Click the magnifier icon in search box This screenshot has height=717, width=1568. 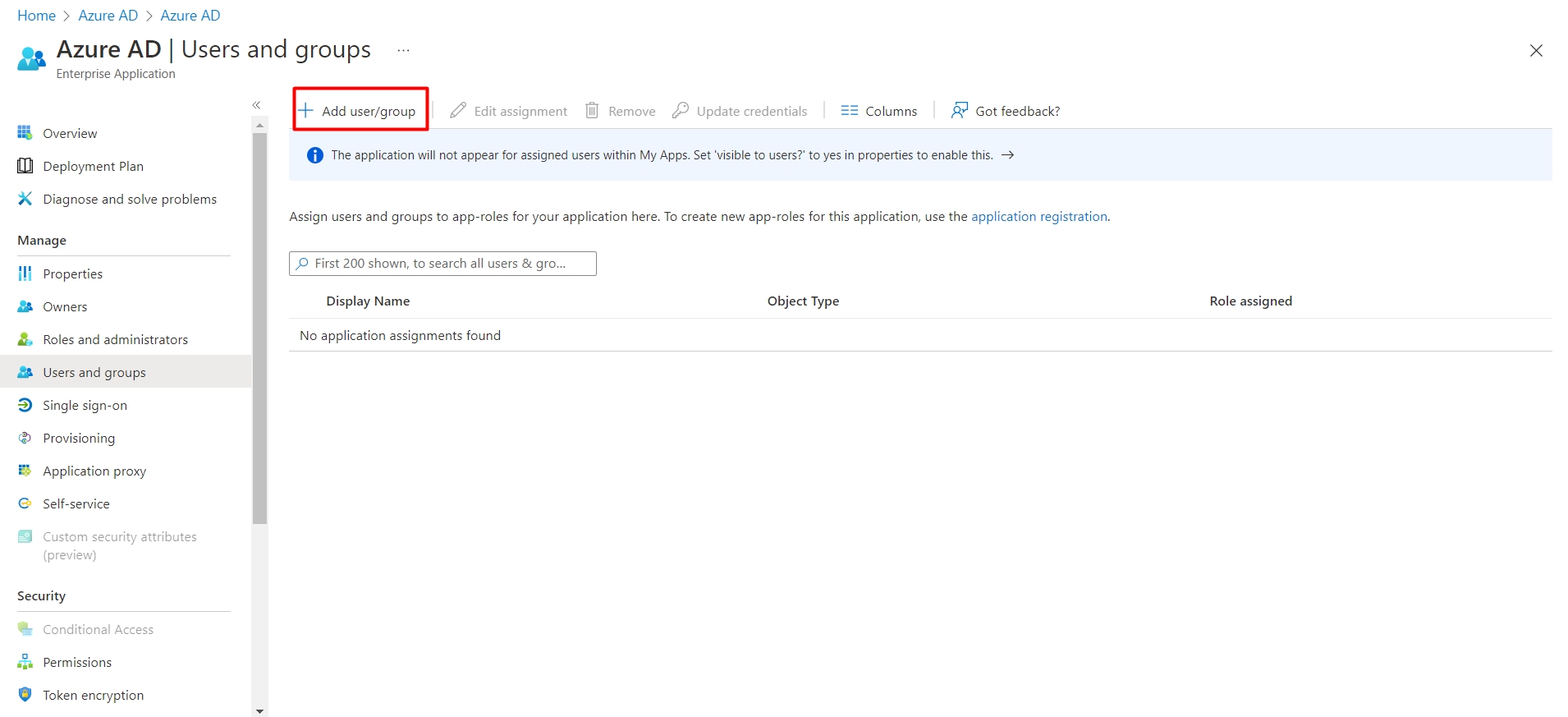click(x=302, y=263)
